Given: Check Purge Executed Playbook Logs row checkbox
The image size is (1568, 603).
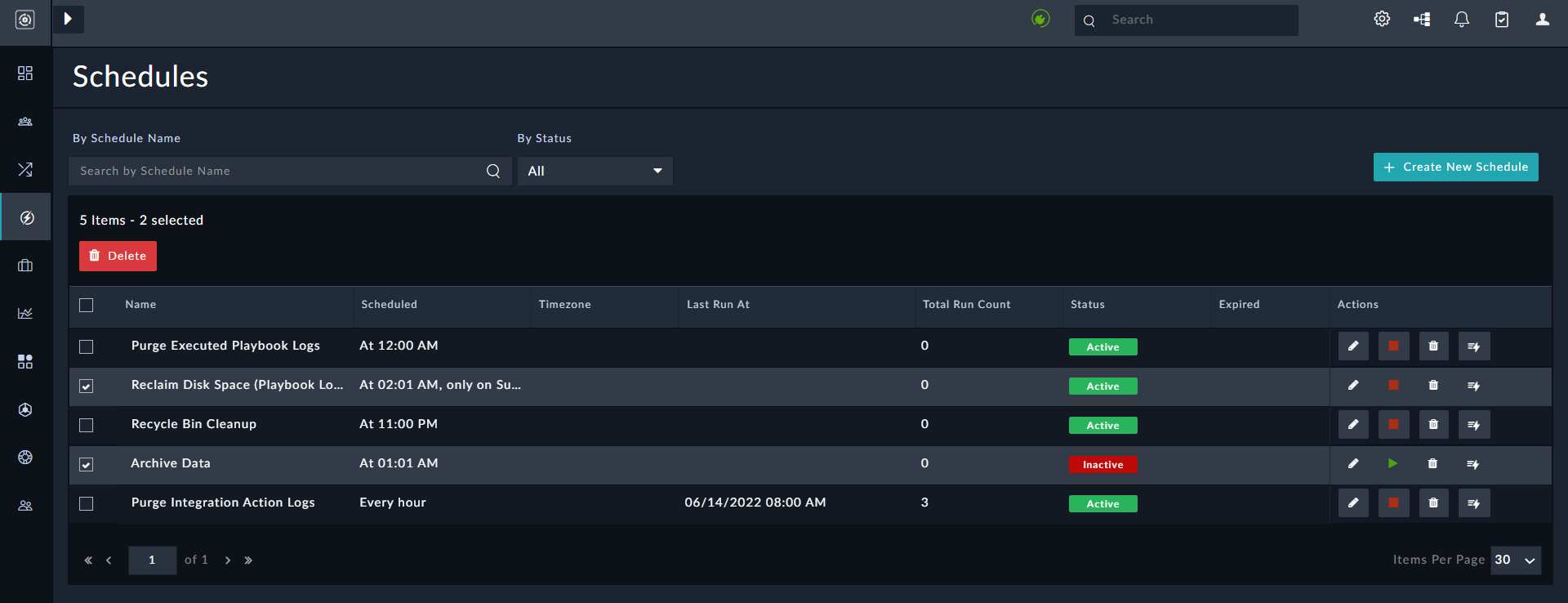Looking at the screenshot, I should 87,346.
